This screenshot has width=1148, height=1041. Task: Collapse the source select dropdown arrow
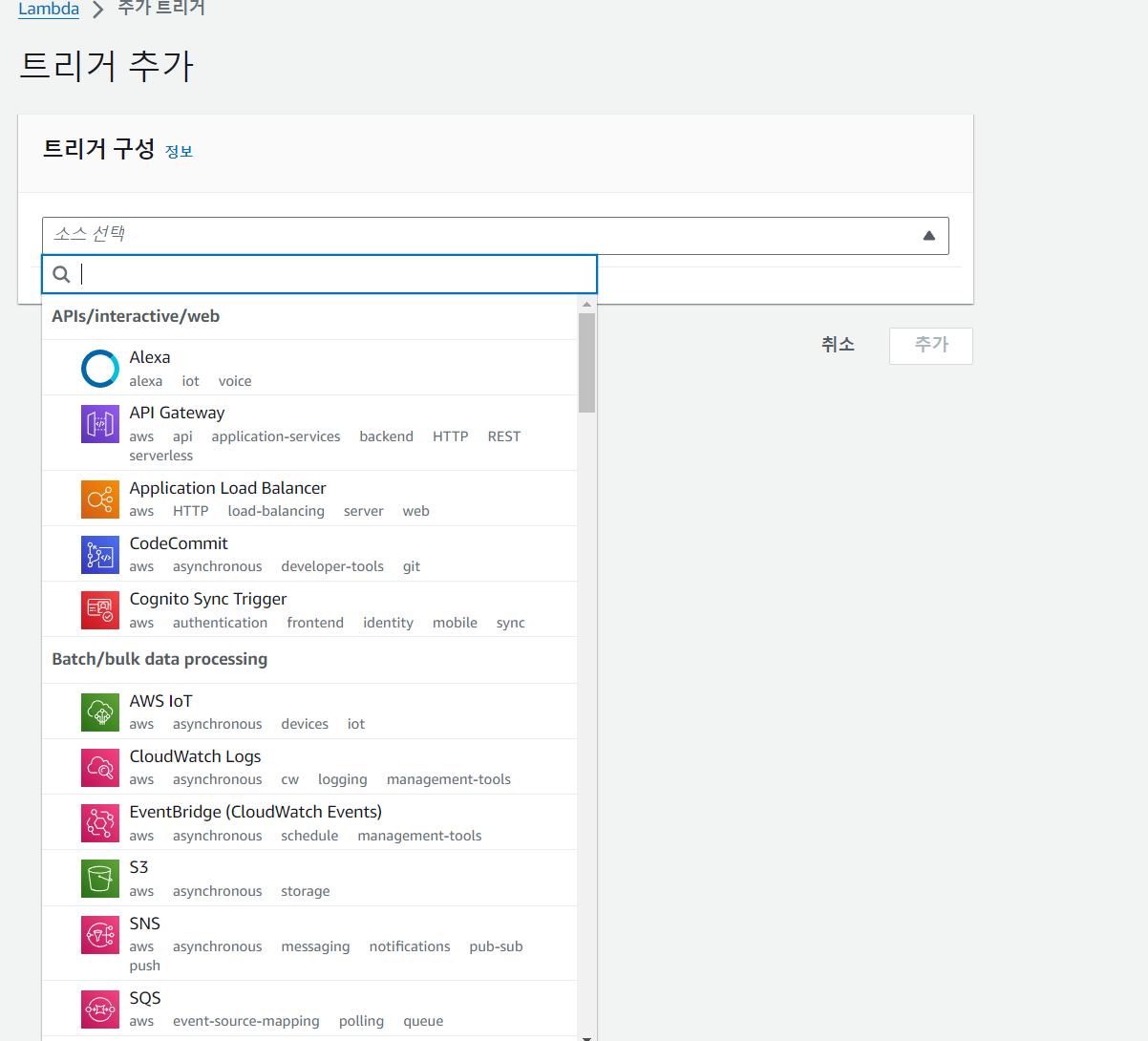tap(928, 236)
